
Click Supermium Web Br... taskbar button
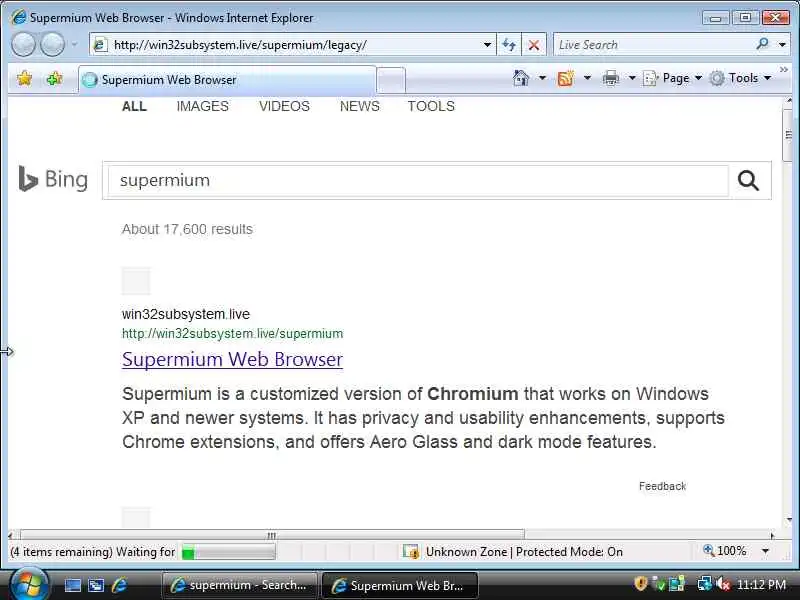point(399,585)
